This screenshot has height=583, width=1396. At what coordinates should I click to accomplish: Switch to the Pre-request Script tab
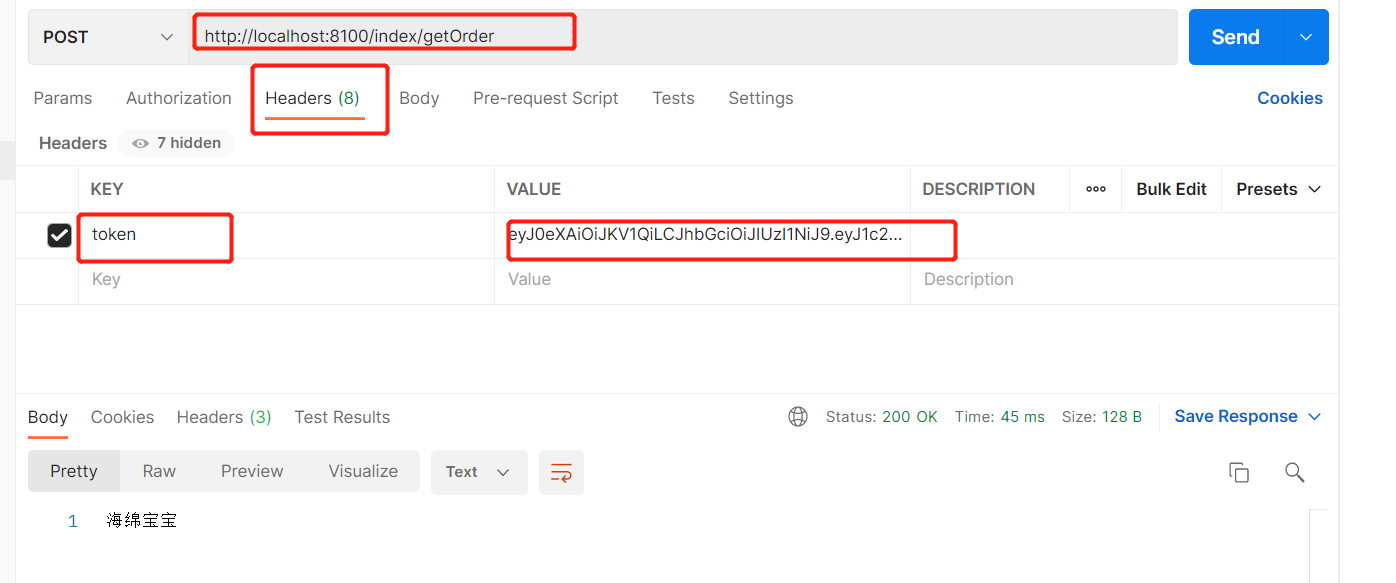coord(545,98)
